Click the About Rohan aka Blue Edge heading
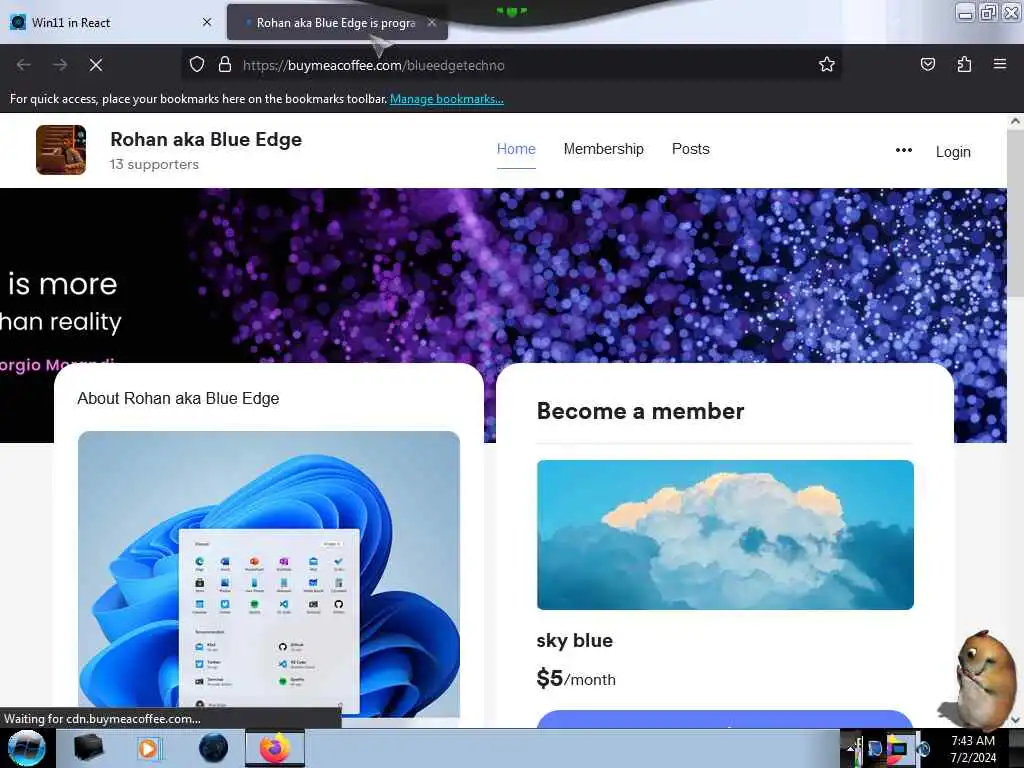Viewport: 1024px width, 768px height. pyautogui.click(x=178, y=398)
